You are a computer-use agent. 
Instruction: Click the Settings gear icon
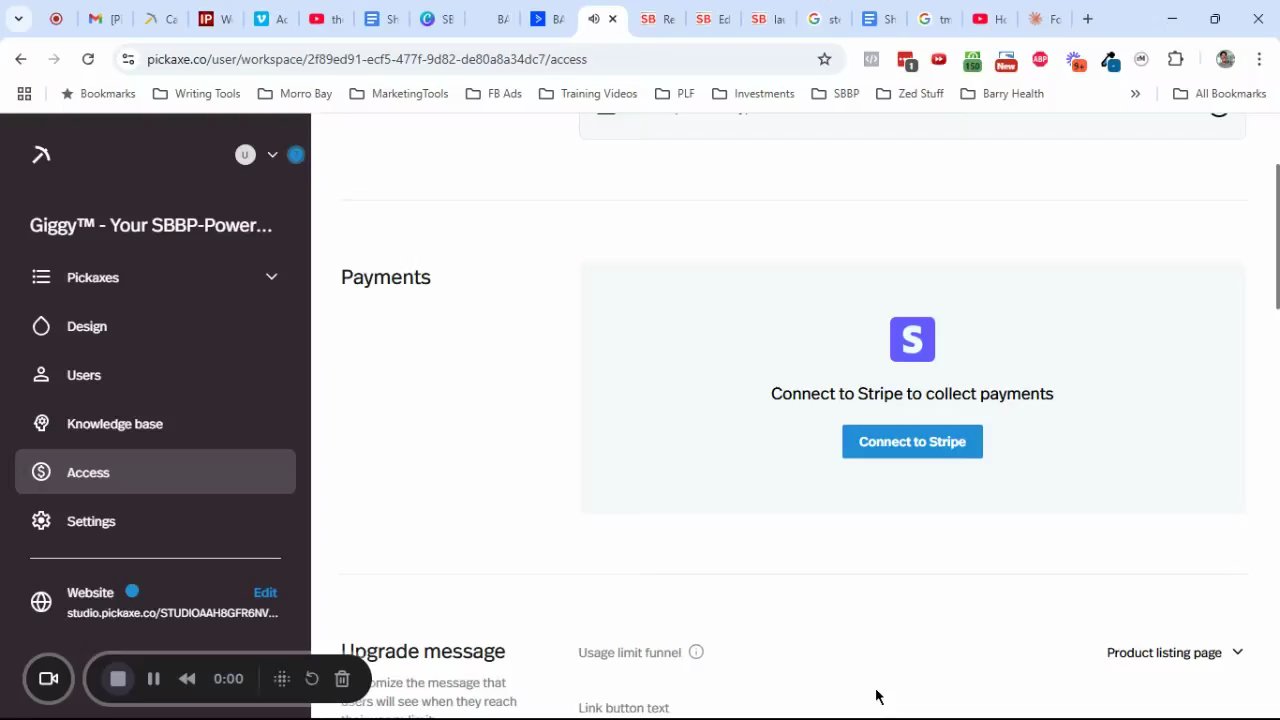pyautogui.click(x=41, y=521)
